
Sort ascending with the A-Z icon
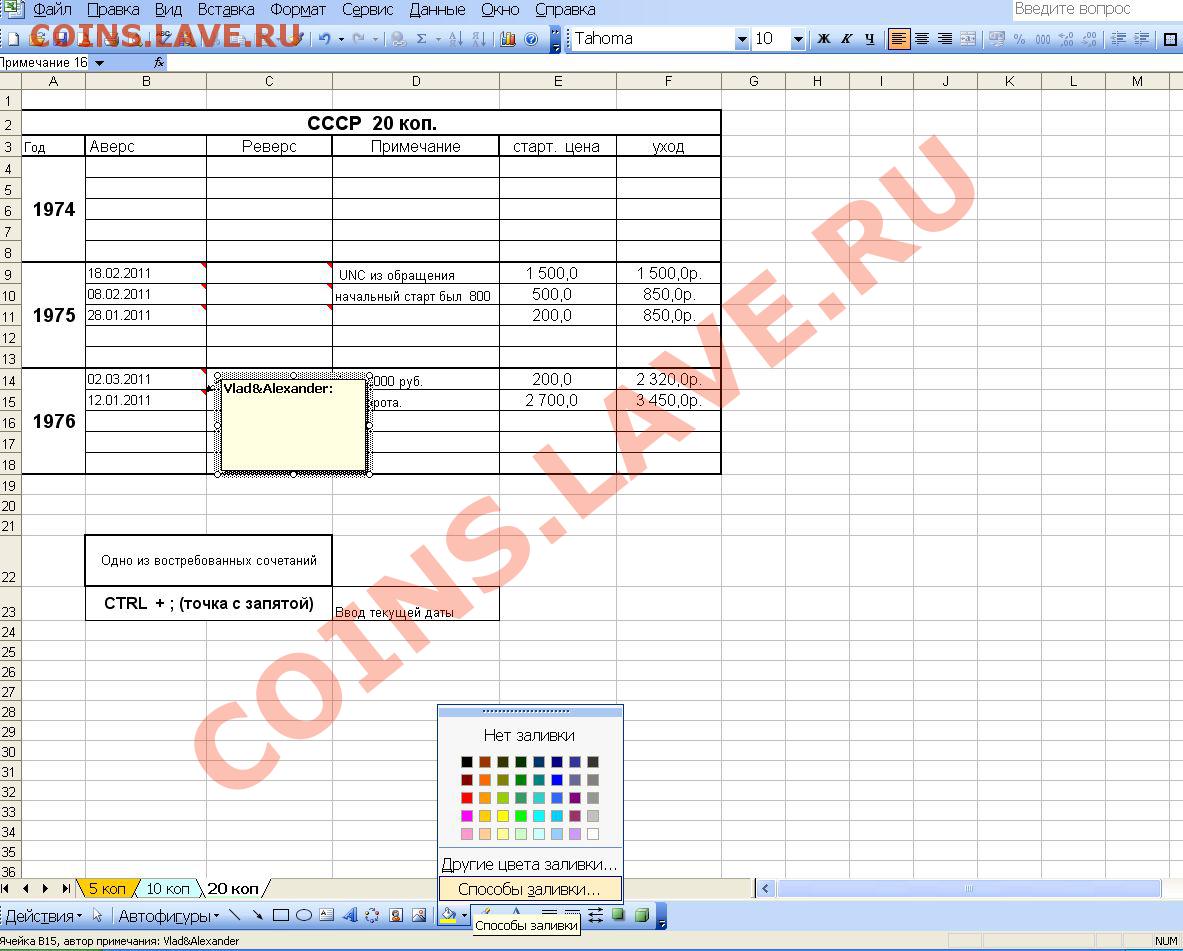pos(456,39)
